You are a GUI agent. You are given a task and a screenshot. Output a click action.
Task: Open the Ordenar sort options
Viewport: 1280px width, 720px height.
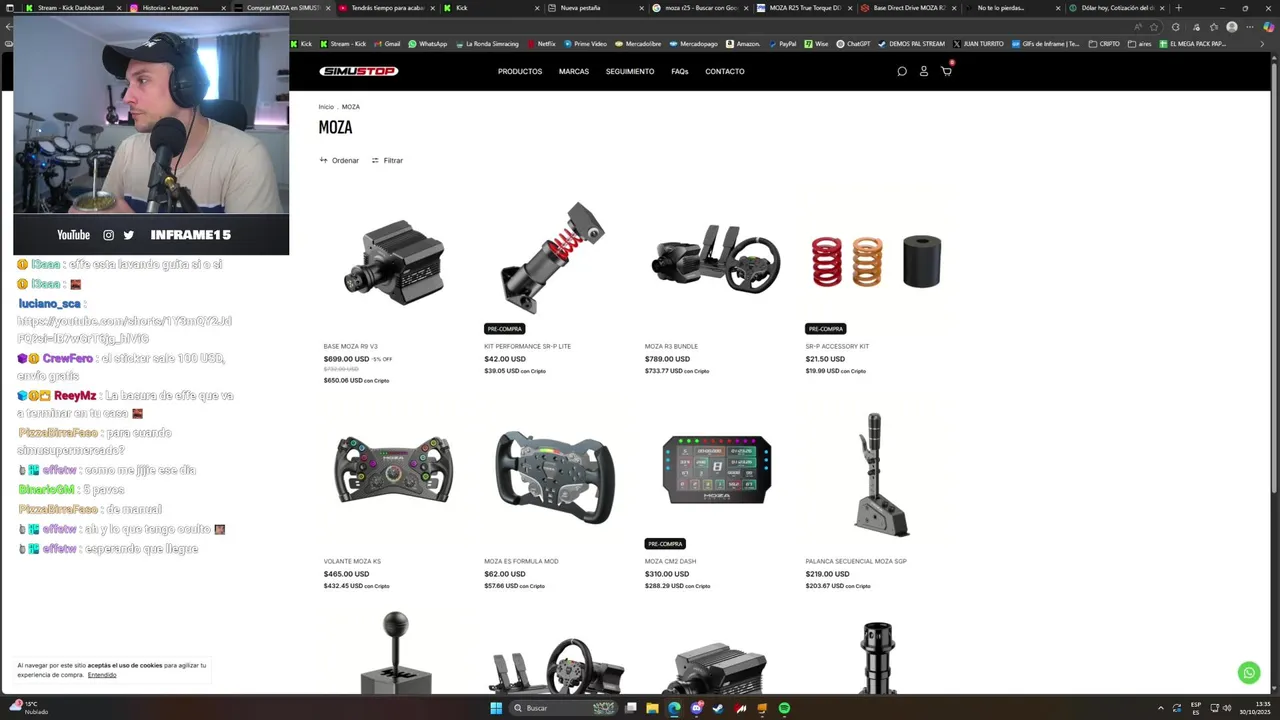339,160
